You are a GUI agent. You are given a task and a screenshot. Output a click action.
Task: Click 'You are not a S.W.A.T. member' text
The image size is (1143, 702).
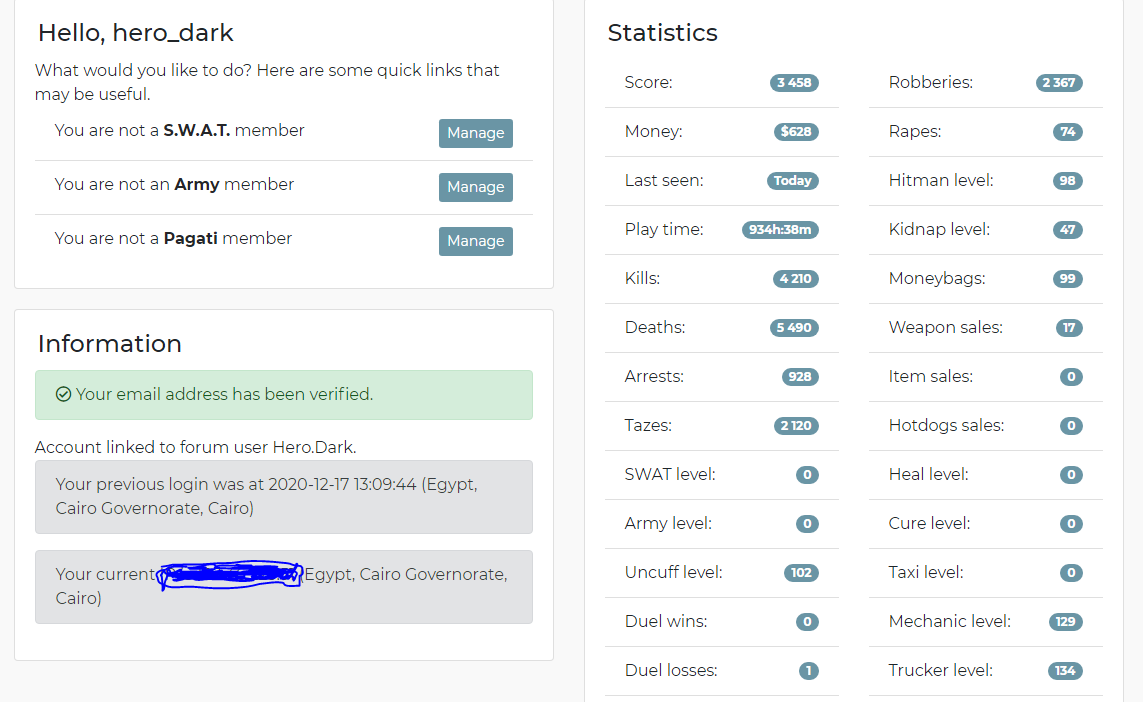coord(179,130)
